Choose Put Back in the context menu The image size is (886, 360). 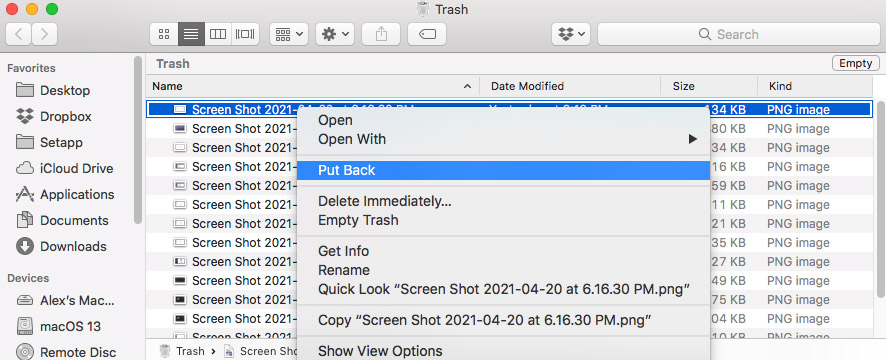click(503, 170)
